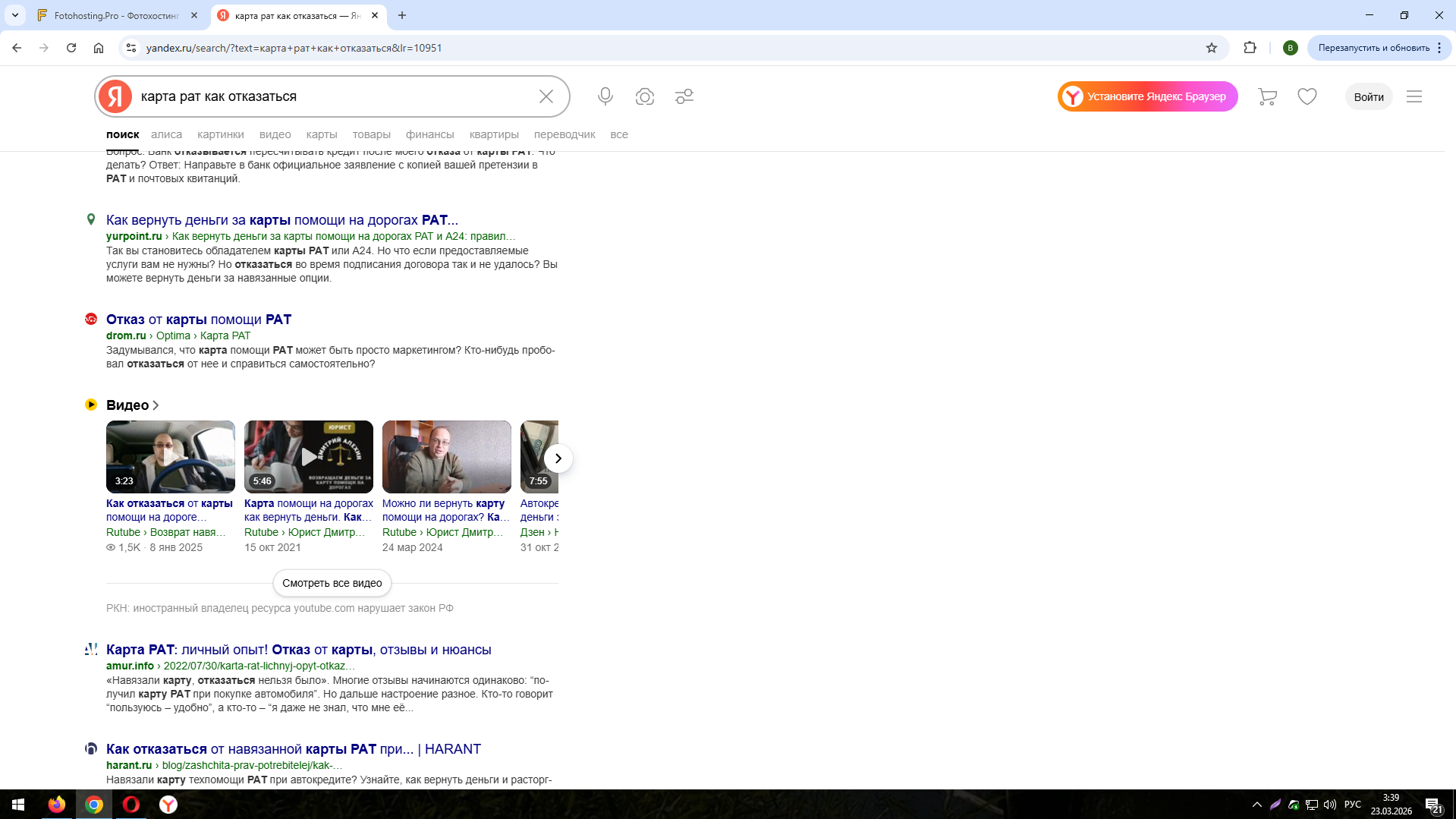This screenshot has width=1456, height=819.
Task: Expand the tab search dropdown
Action: point(15,15)
